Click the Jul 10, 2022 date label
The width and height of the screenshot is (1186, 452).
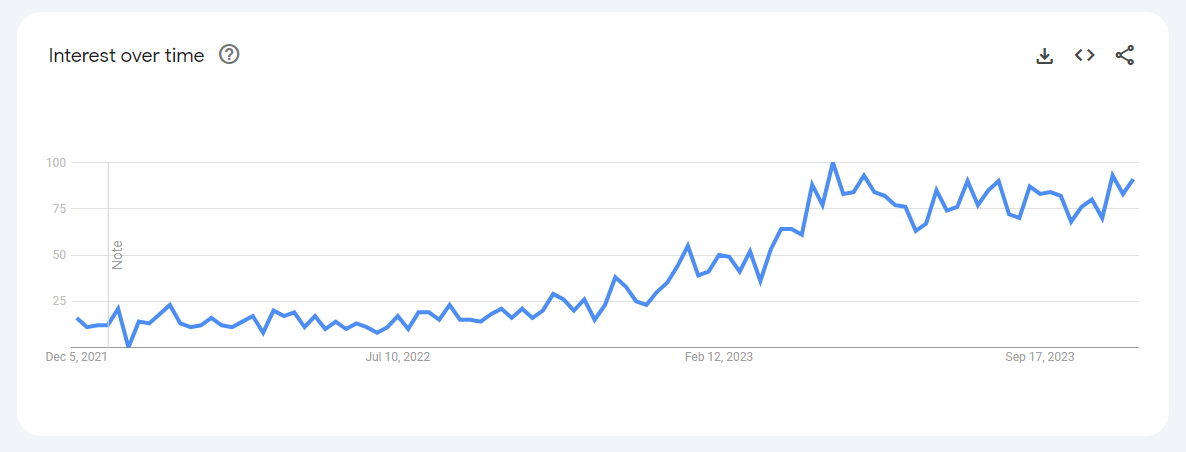click(x=398, y=358)
